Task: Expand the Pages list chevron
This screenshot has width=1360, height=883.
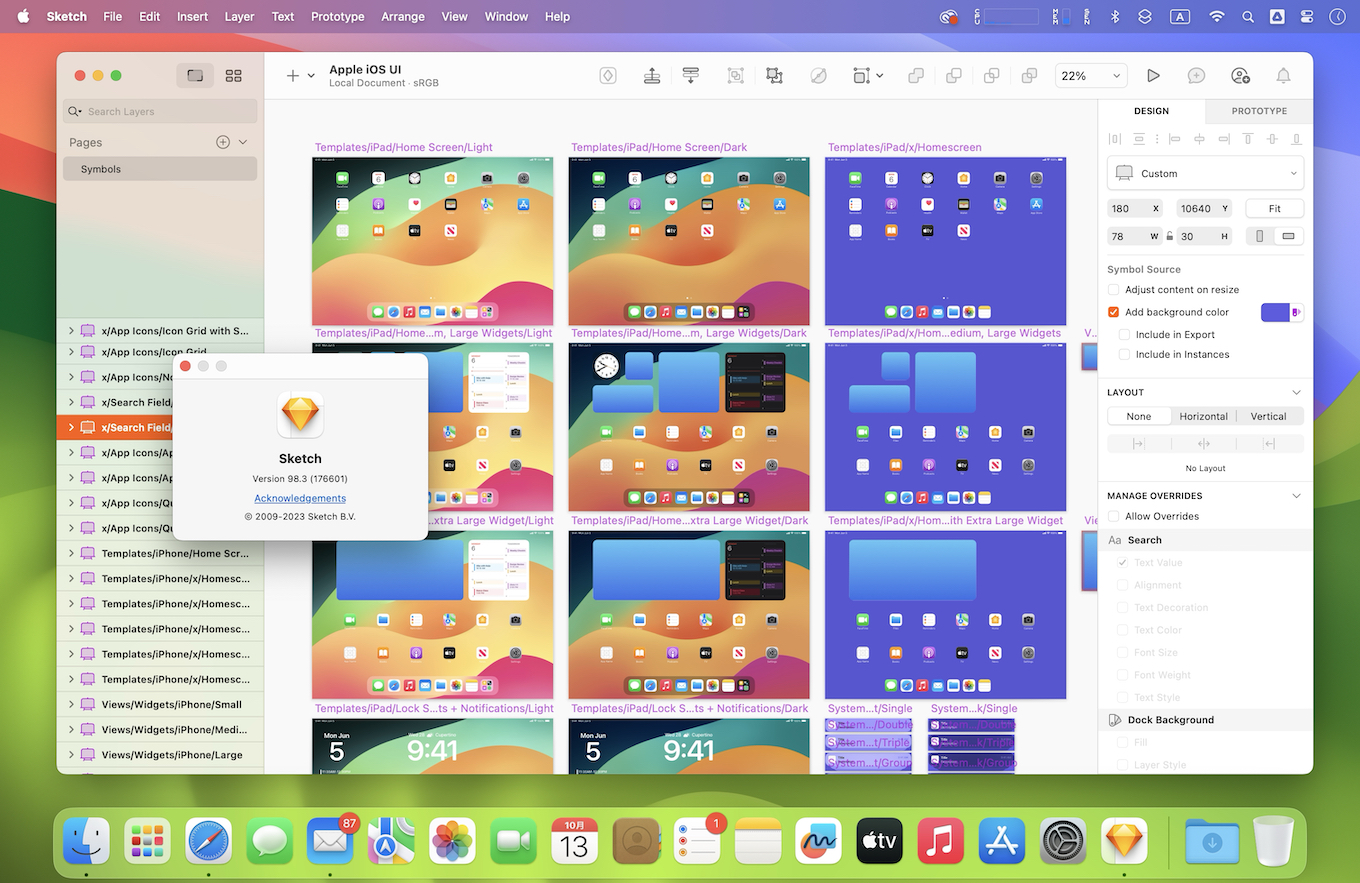Action: [x=243, y=142]
